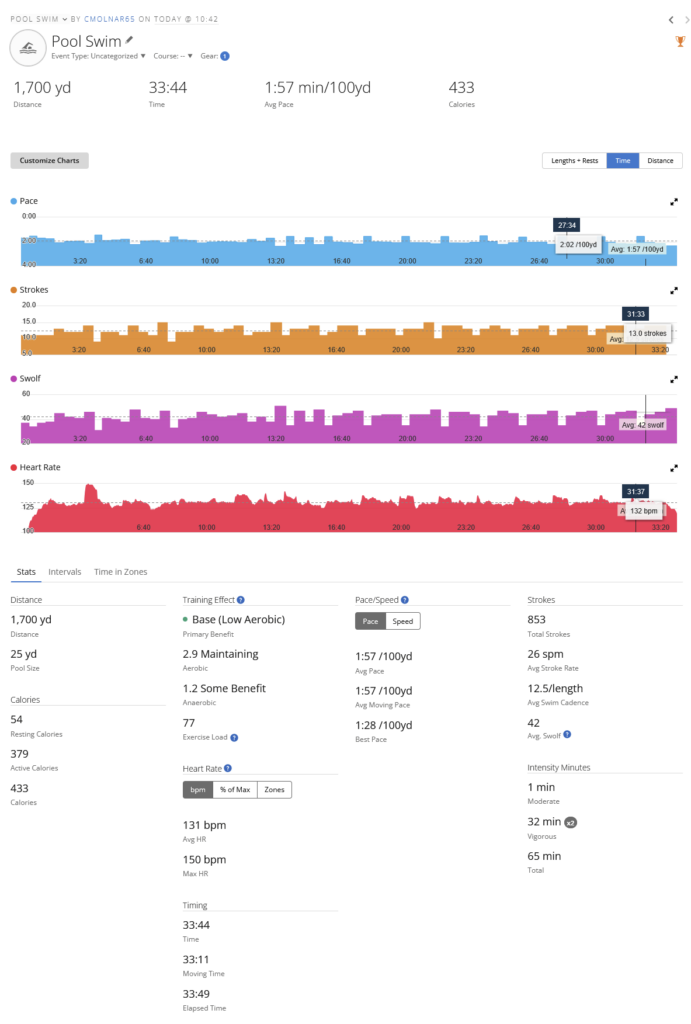Click the Customize Charts button
The width and height of the screenshot is (691, 1024).
(x=49, y=160)
